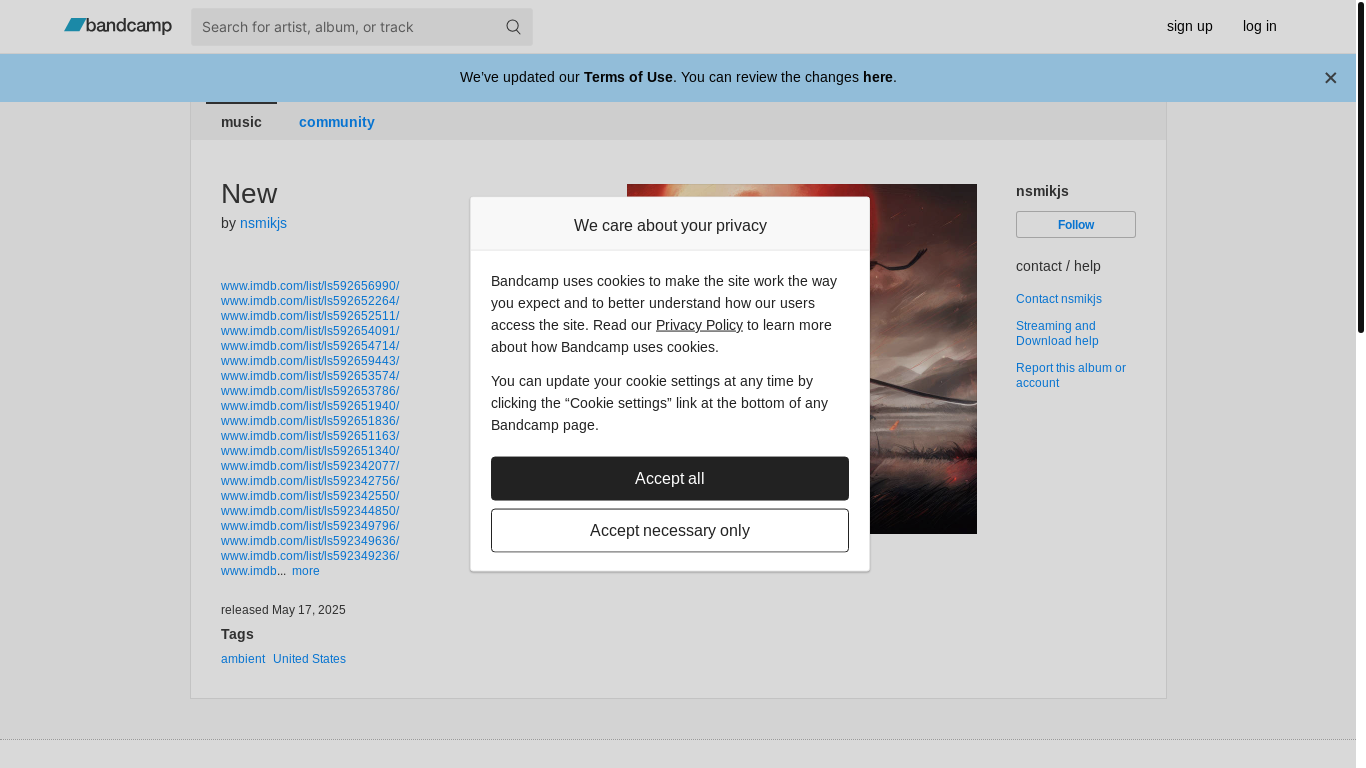Open imdb list ls592342756 link
The width and height of the screenshot is (1366, 768).
[310, 481]
